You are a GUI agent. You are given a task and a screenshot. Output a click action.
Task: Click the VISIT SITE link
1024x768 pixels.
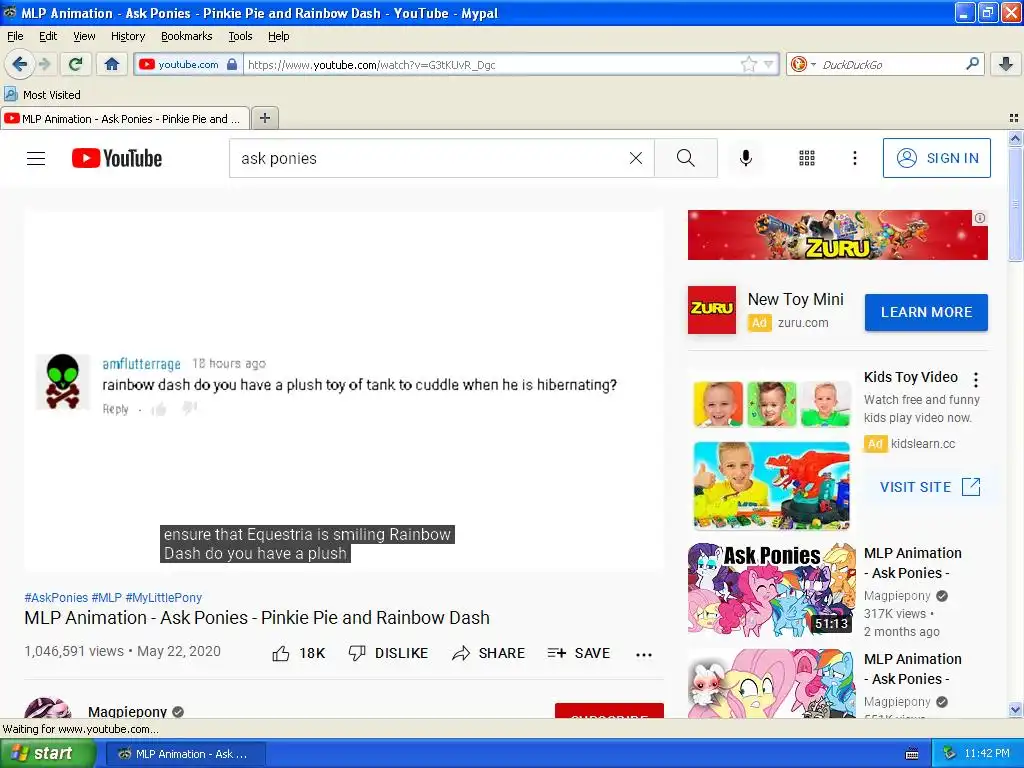point(930,487)
